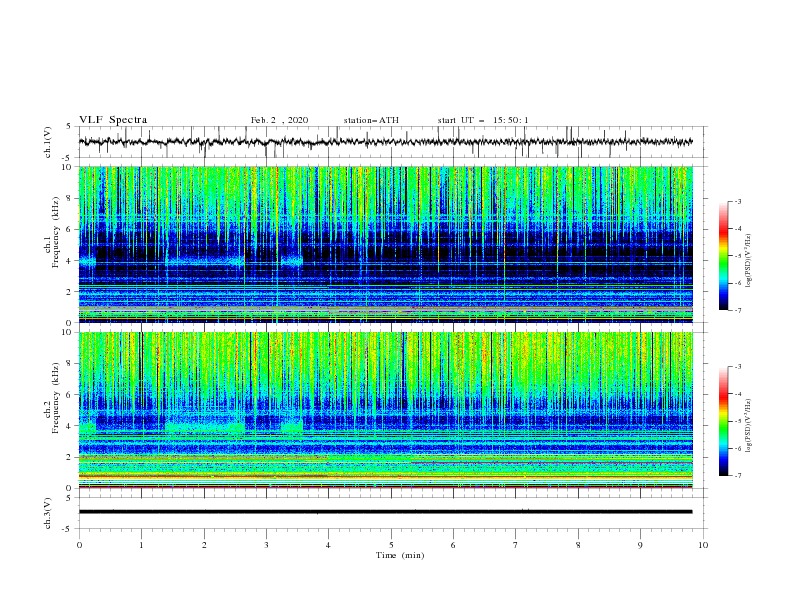The height and width of the screenshot is (612, 792).
Task: Click the ch.2 spectrogram panel
Action: [x=386, y=410]
